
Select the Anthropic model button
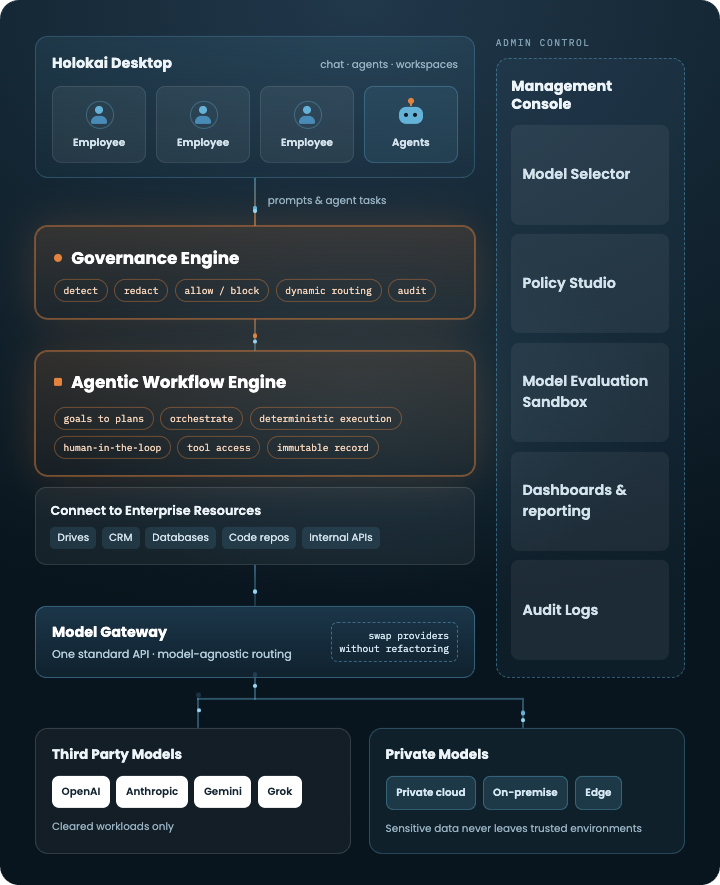click(x=152, y=792)
